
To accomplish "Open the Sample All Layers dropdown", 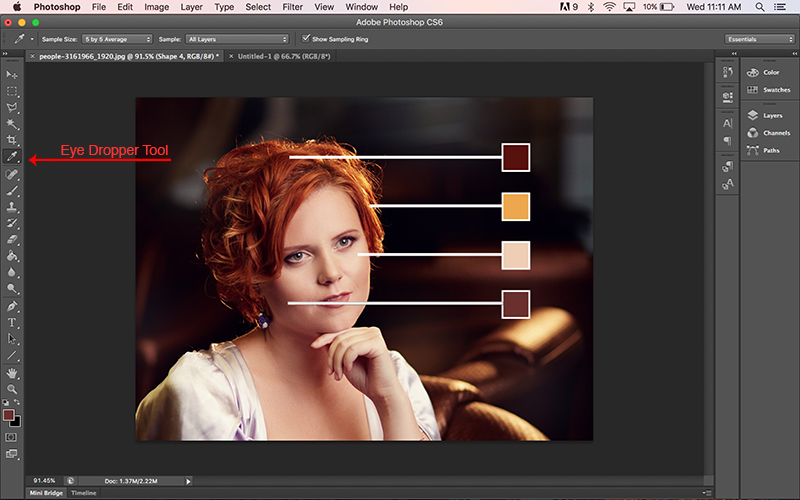I will [x=237, y=39].
